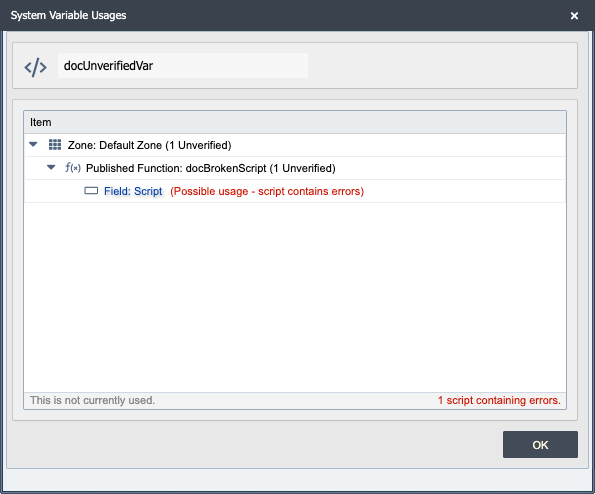Image resolution: width=595 pixels, height=494 pixels.
Task: Open the Field: Script link
Action: (x=133, y=191)
